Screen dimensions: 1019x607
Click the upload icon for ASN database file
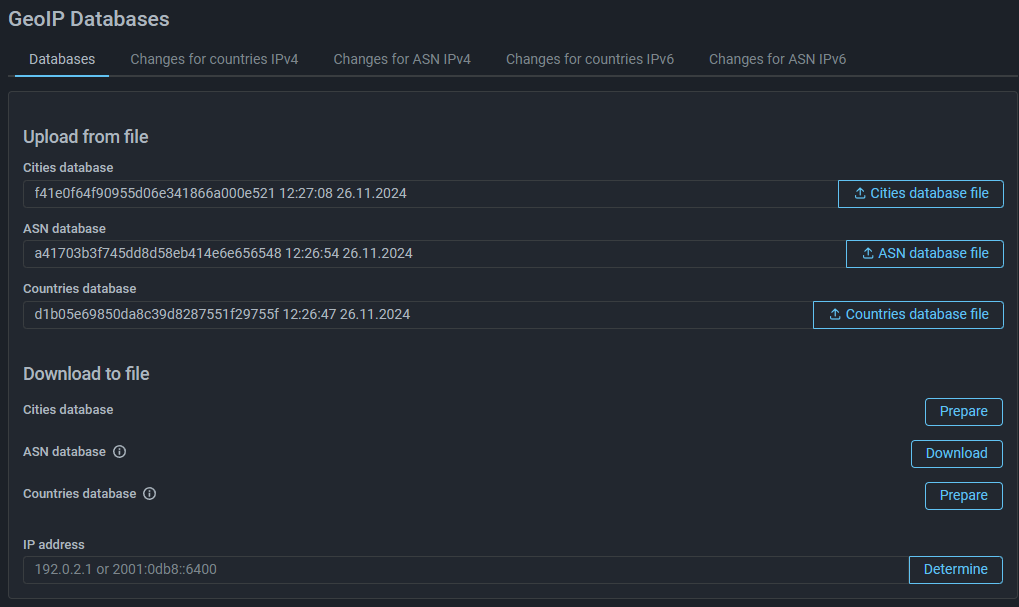(x=868, y=254)
